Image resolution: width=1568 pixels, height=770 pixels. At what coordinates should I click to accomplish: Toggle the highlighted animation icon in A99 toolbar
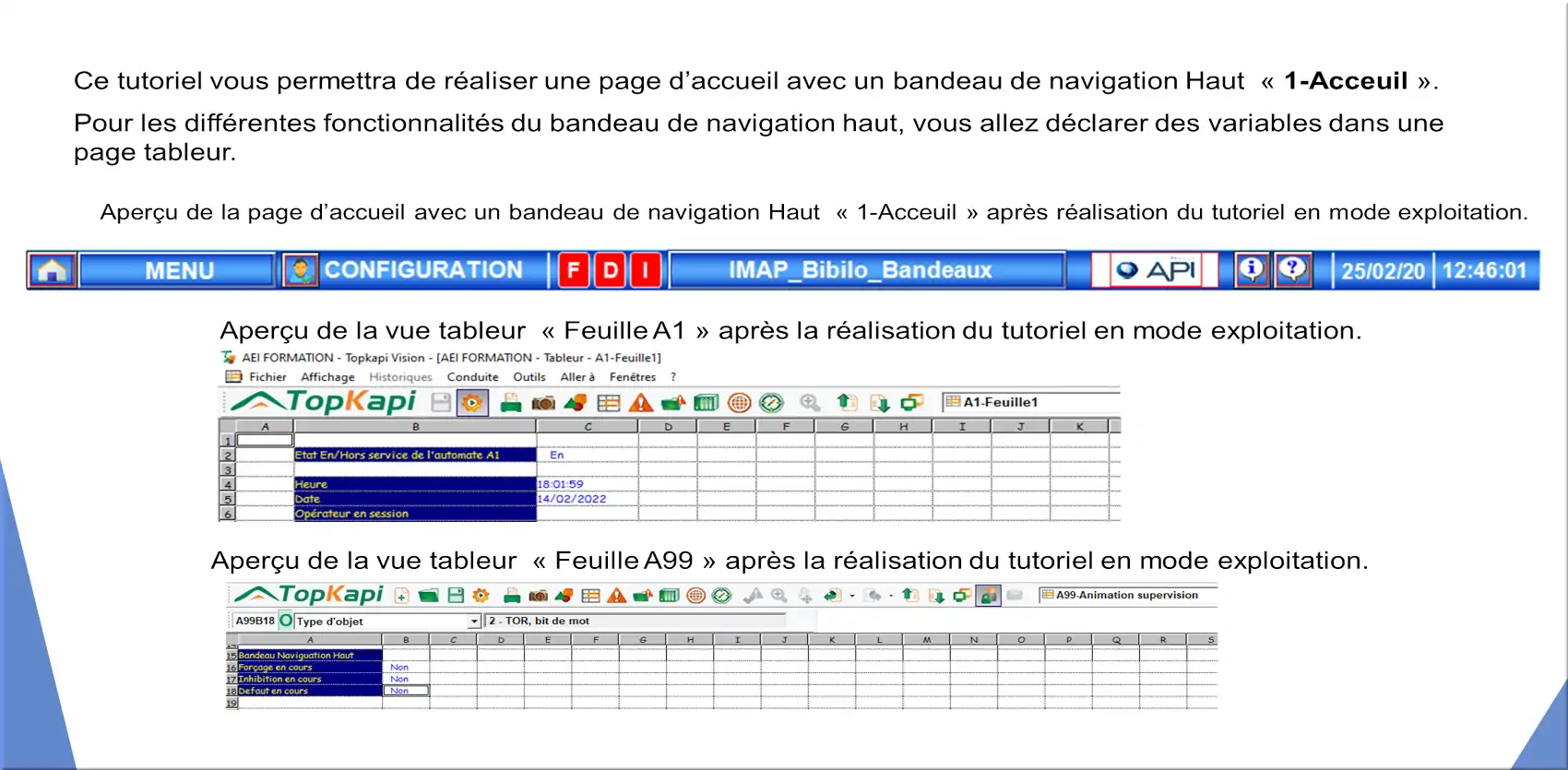pyautogui.click(x=988, y=596)
